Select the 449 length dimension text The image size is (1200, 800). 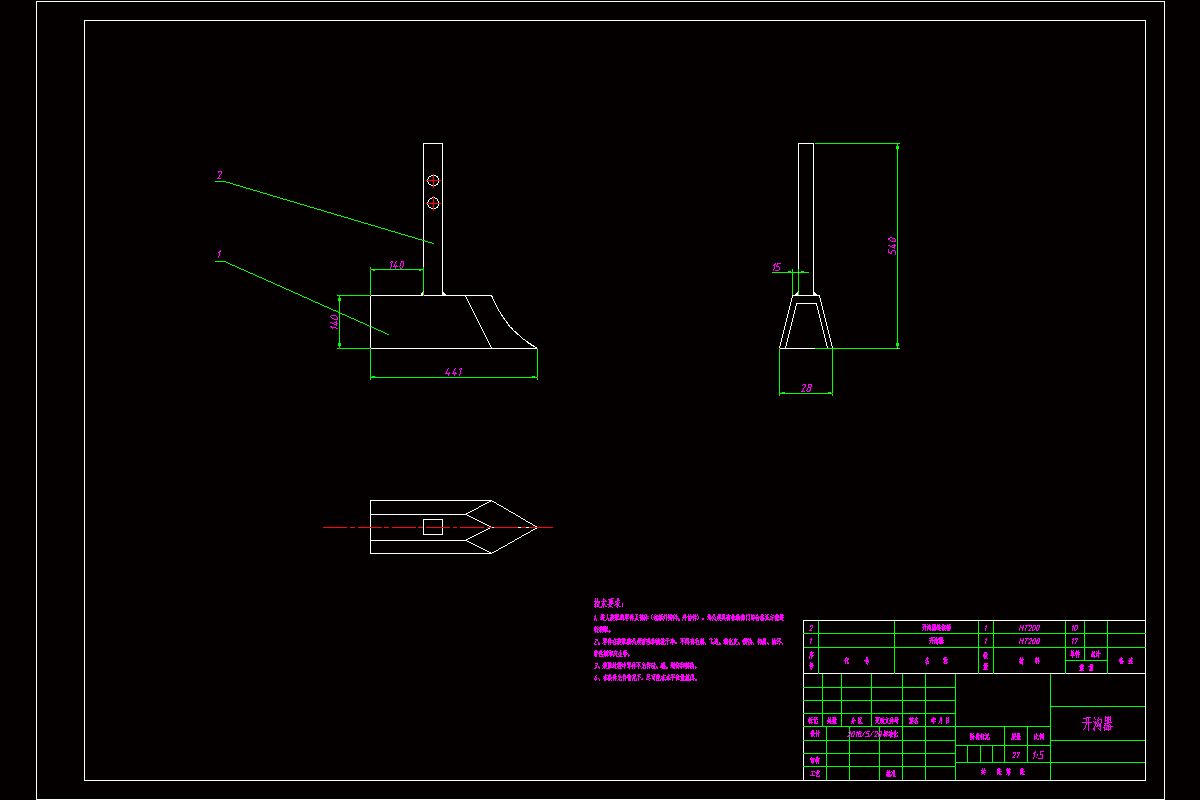(453, 372)
